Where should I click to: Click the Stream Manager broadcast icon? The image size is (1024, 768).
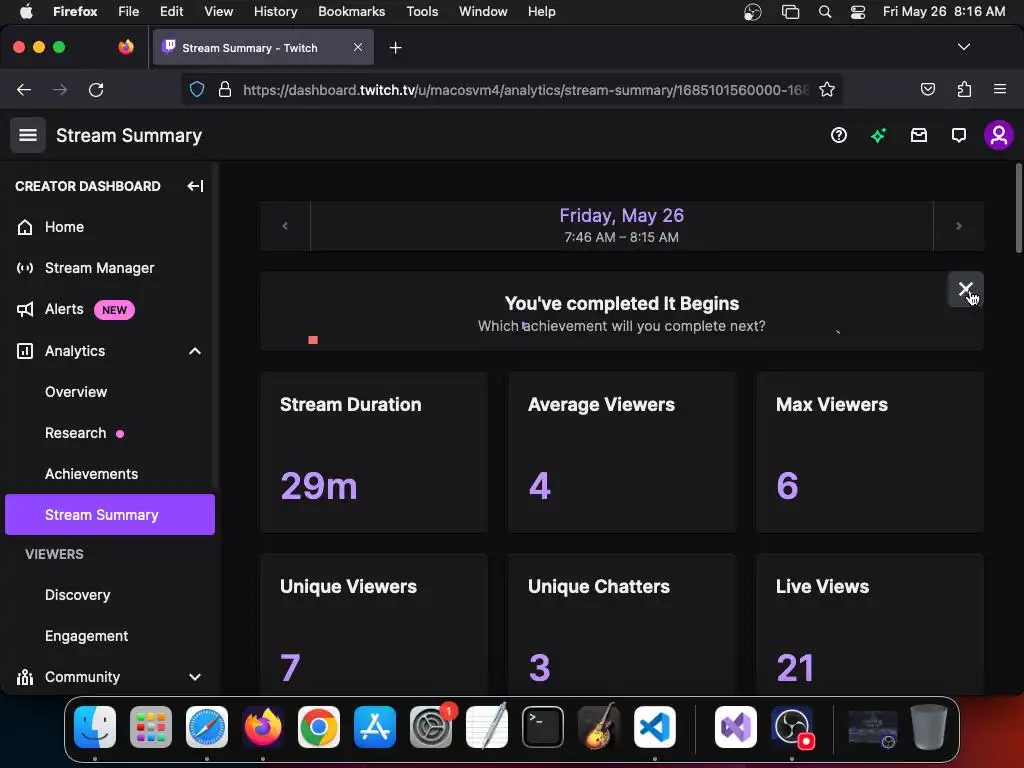25,268
